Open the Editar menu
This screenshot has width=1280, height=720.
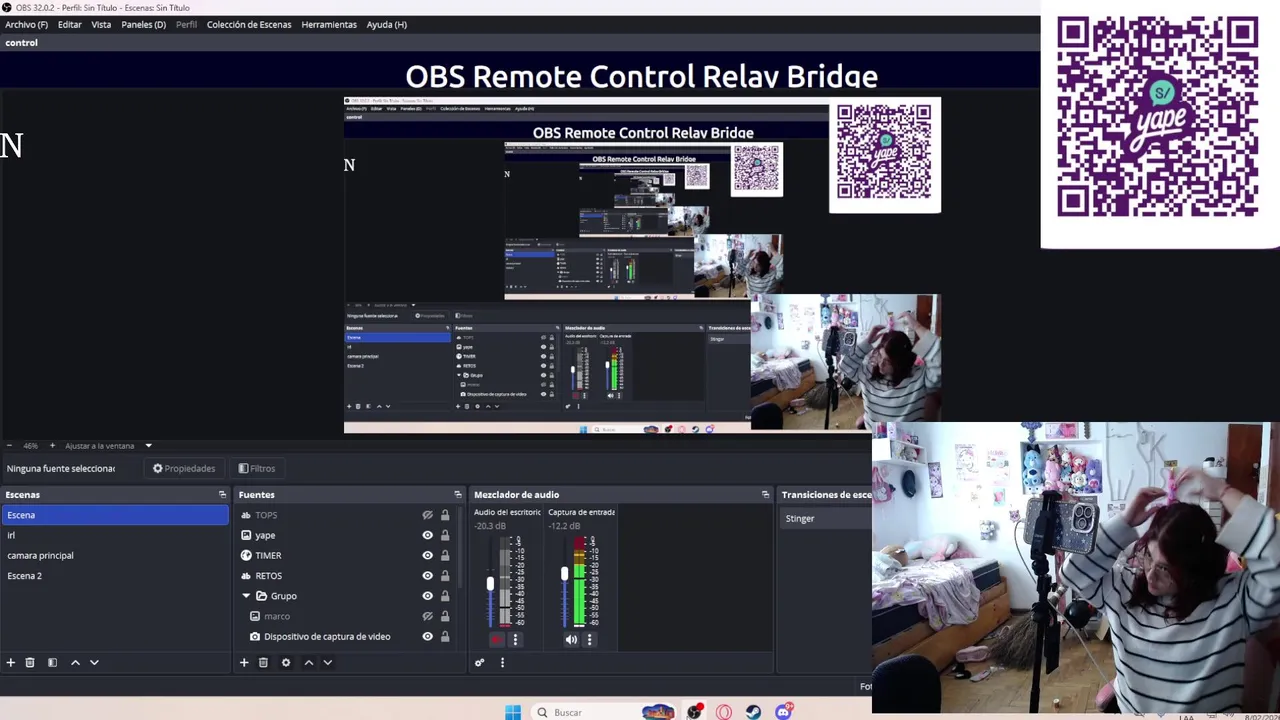coord(69,24)
